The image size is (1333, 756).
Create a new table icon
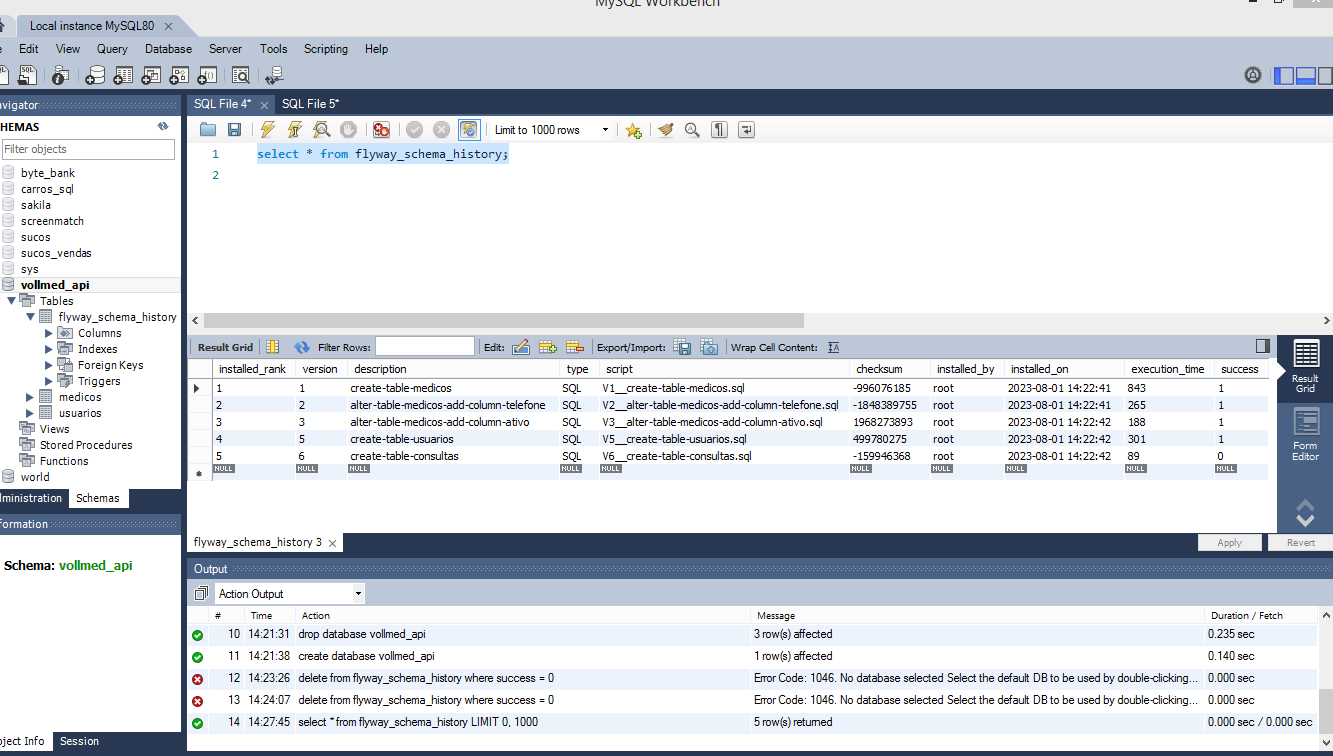tap(123, 75)
